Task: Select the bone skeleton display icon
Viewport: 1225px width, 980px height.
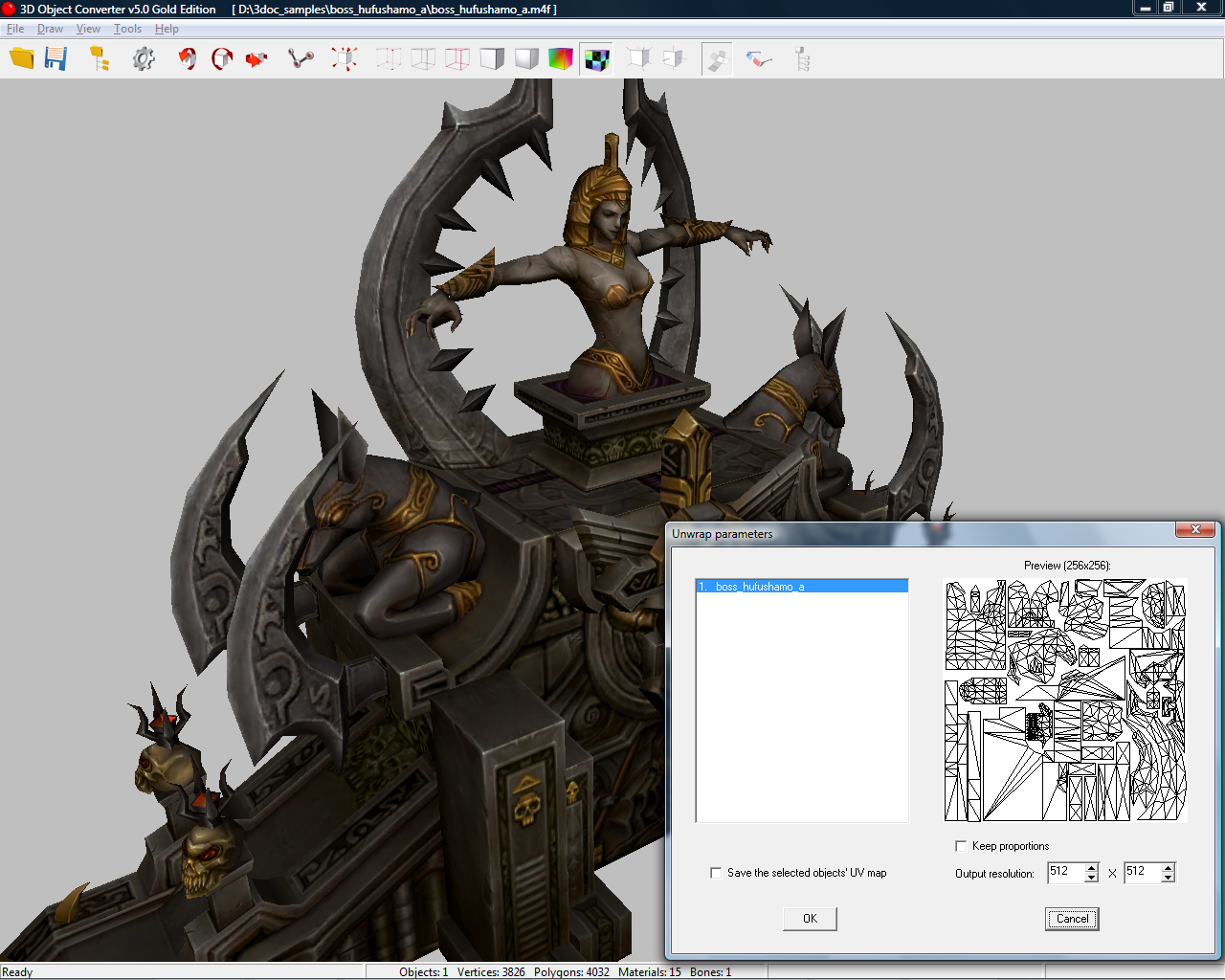Action: point(301,59)
